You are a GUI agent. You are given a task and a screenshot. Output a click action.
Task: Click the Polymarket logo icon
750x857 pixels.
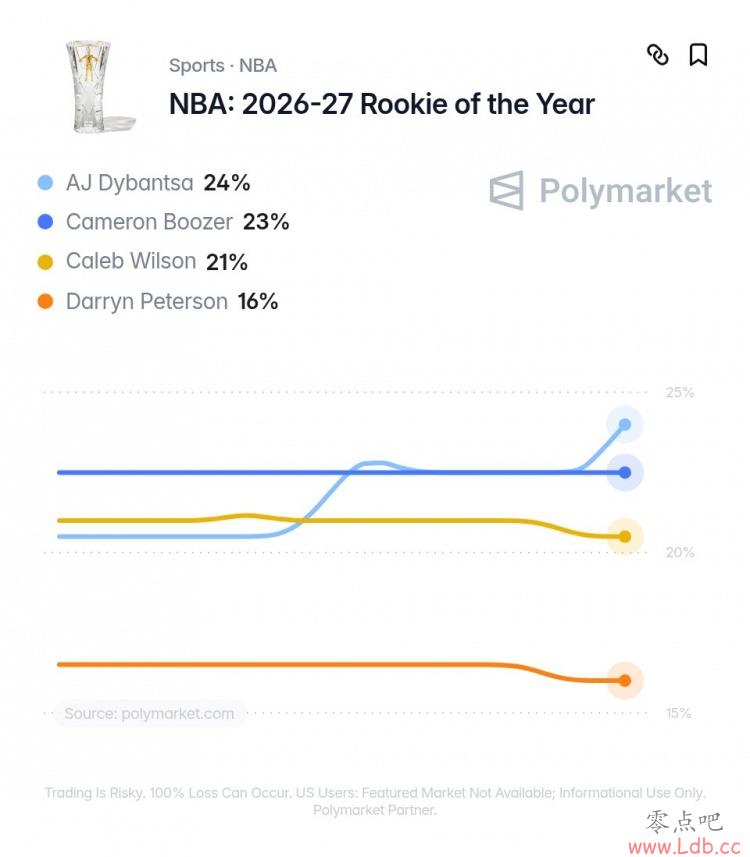pyautogui.click(x=506, y=190)
